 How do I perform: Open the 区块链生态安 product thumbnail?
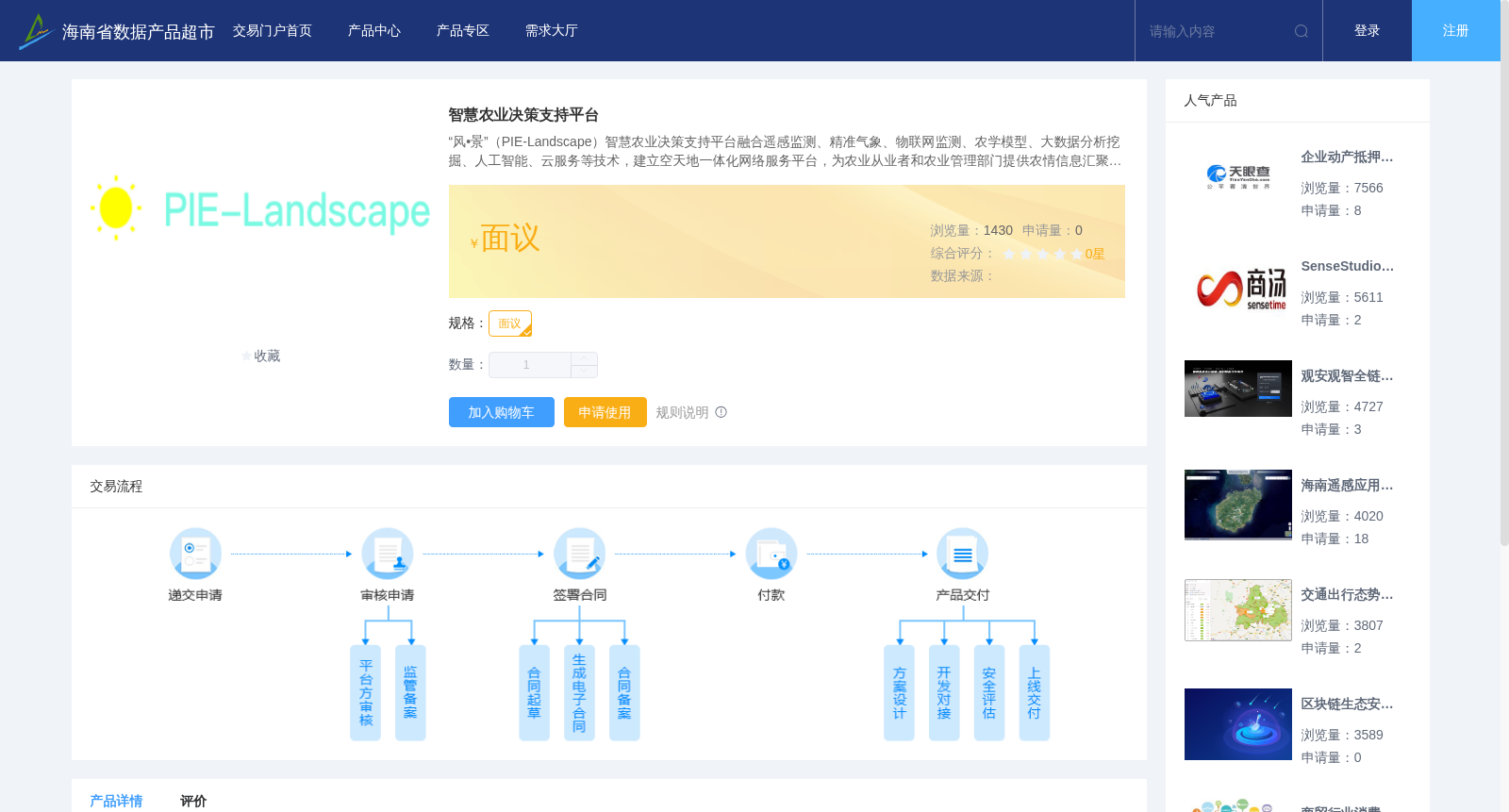(1238, 724)
